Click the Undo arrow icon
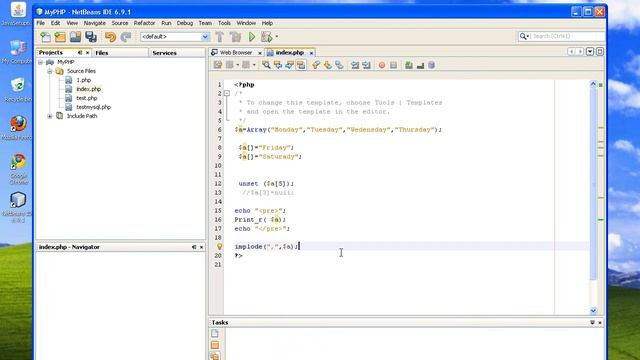Screen dimensions: 640x360 coord(110,37)
